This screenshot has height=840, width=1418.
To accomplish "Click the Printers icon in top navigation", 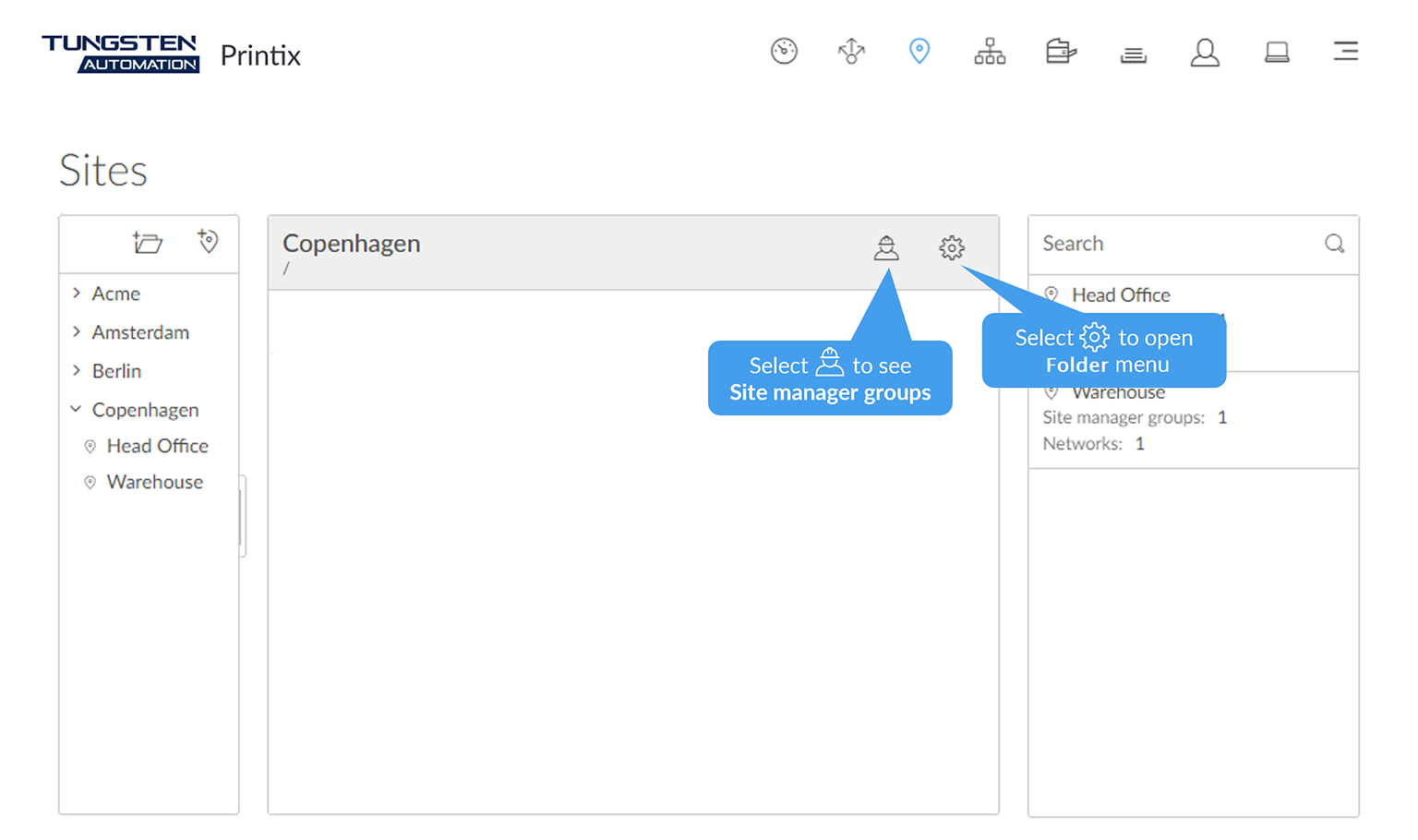I will click(1061, 52).
